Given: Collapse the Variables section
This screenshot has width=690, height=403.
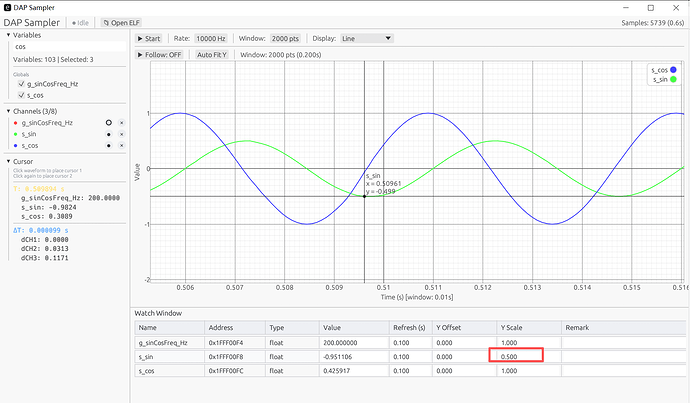Looking at the screenshot, I should (8, 35).
